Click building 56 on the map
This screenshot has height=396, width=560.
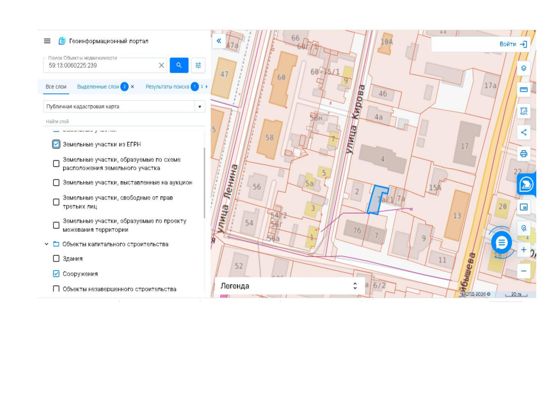(256, 187)
